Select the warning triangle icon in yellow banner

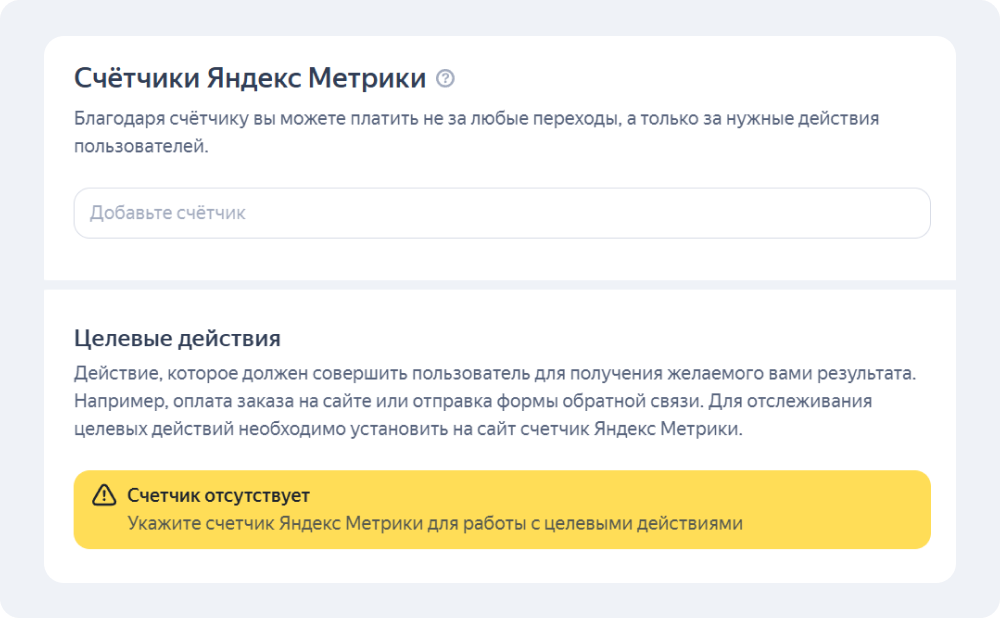(x=104, y=496)
